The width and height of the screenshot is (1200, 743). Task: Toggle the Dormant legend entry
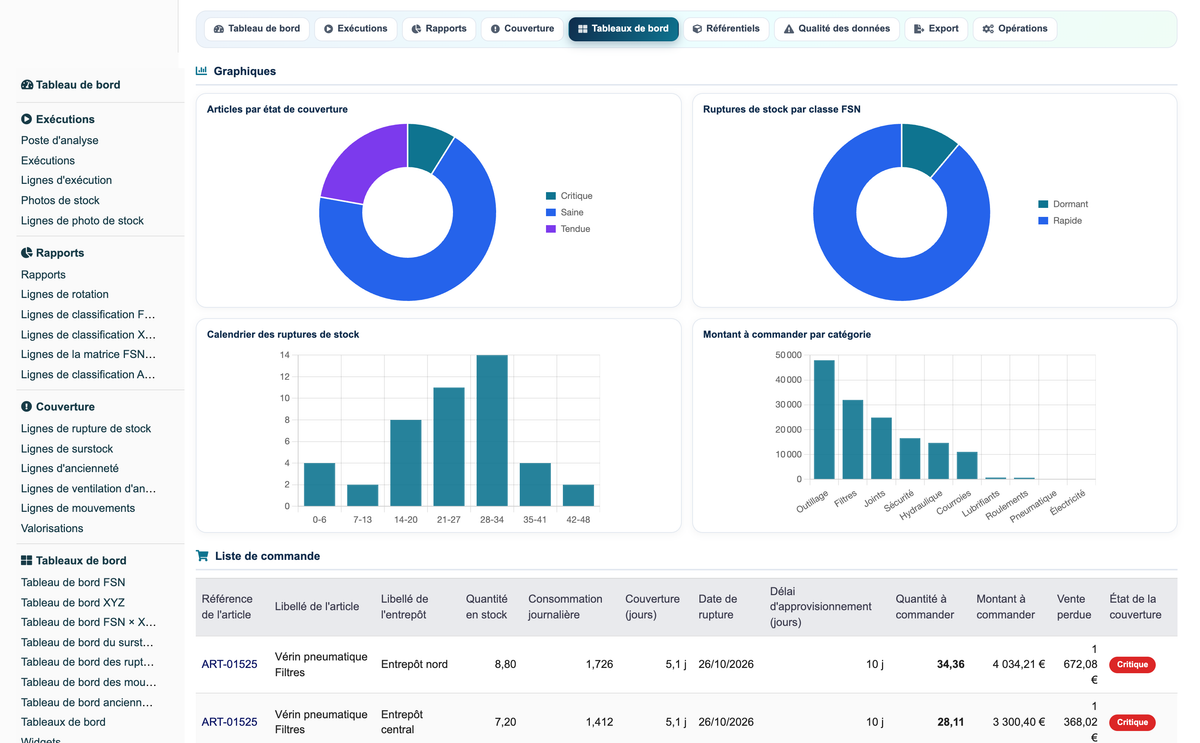tap(1063, 204)
